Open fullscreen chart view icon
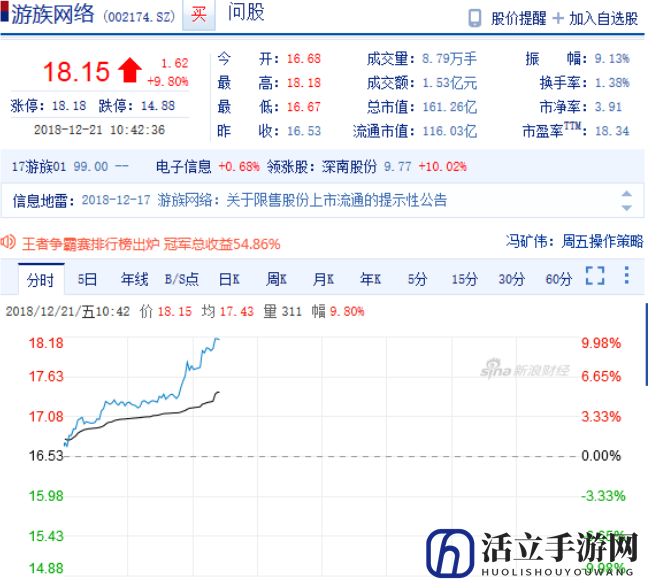648x583 pixels. tap(595, 276)
